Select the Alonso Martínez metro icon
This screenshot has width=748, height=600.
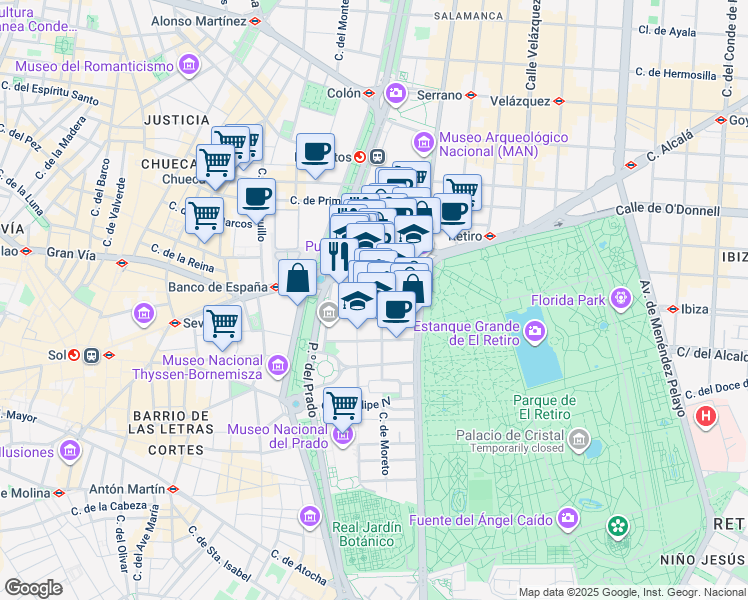tap(255, 21)
